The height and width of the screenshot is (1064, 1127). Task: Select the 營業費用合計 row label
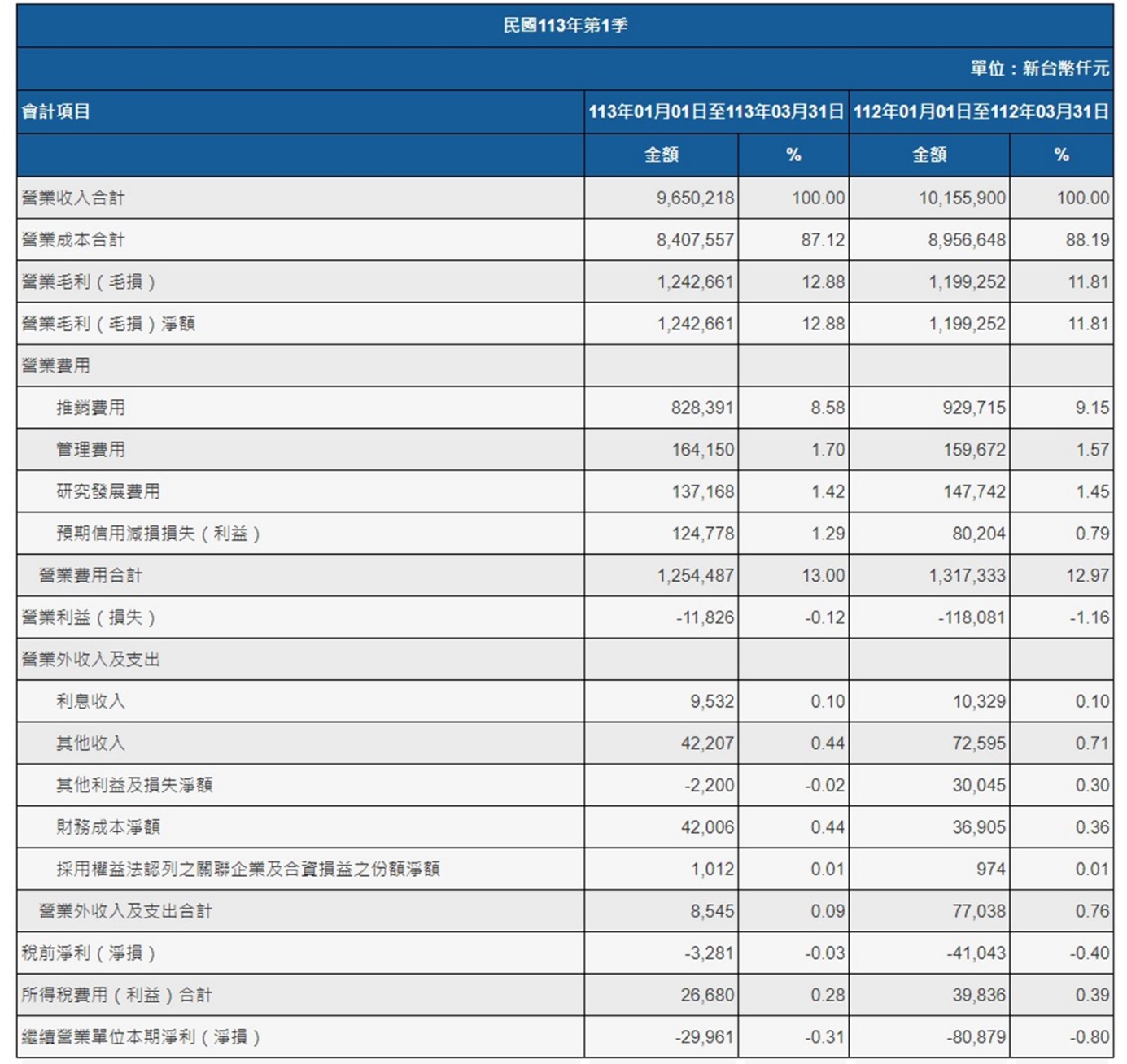tap(90, 575)
